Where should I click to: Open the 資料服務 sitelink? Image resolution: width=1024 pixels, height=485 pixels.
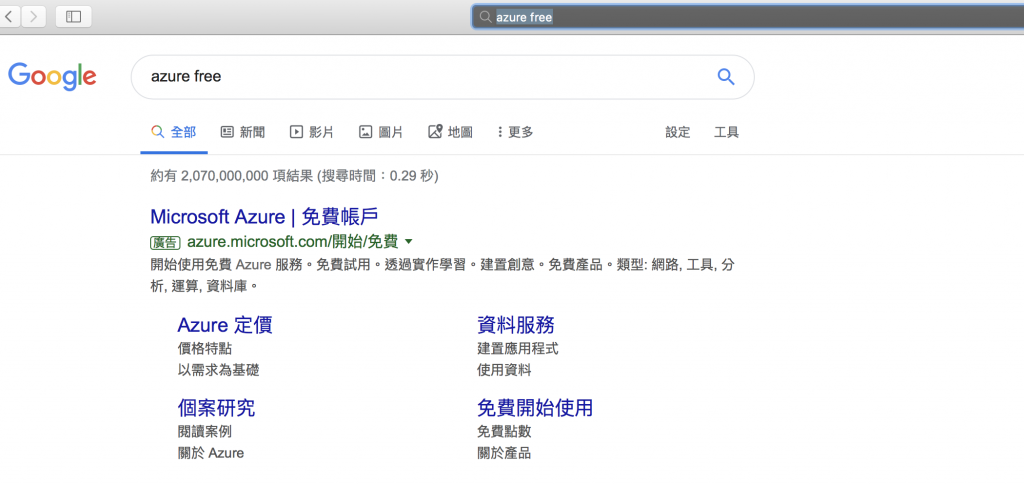coord(516,324)
